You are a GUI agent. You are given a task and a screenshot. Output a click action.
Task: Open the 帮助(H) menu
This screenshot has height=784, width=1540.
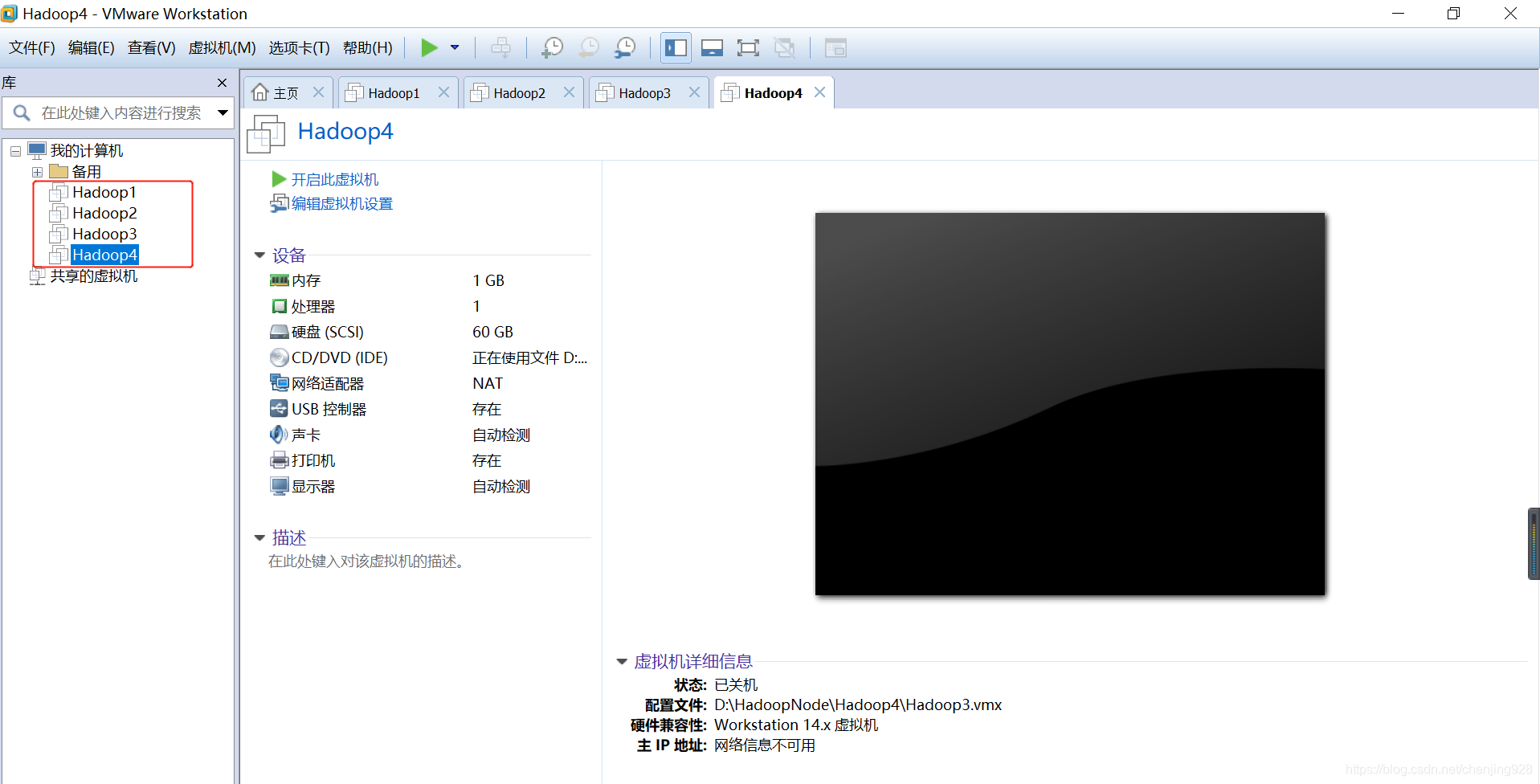[x=368, y=47]
